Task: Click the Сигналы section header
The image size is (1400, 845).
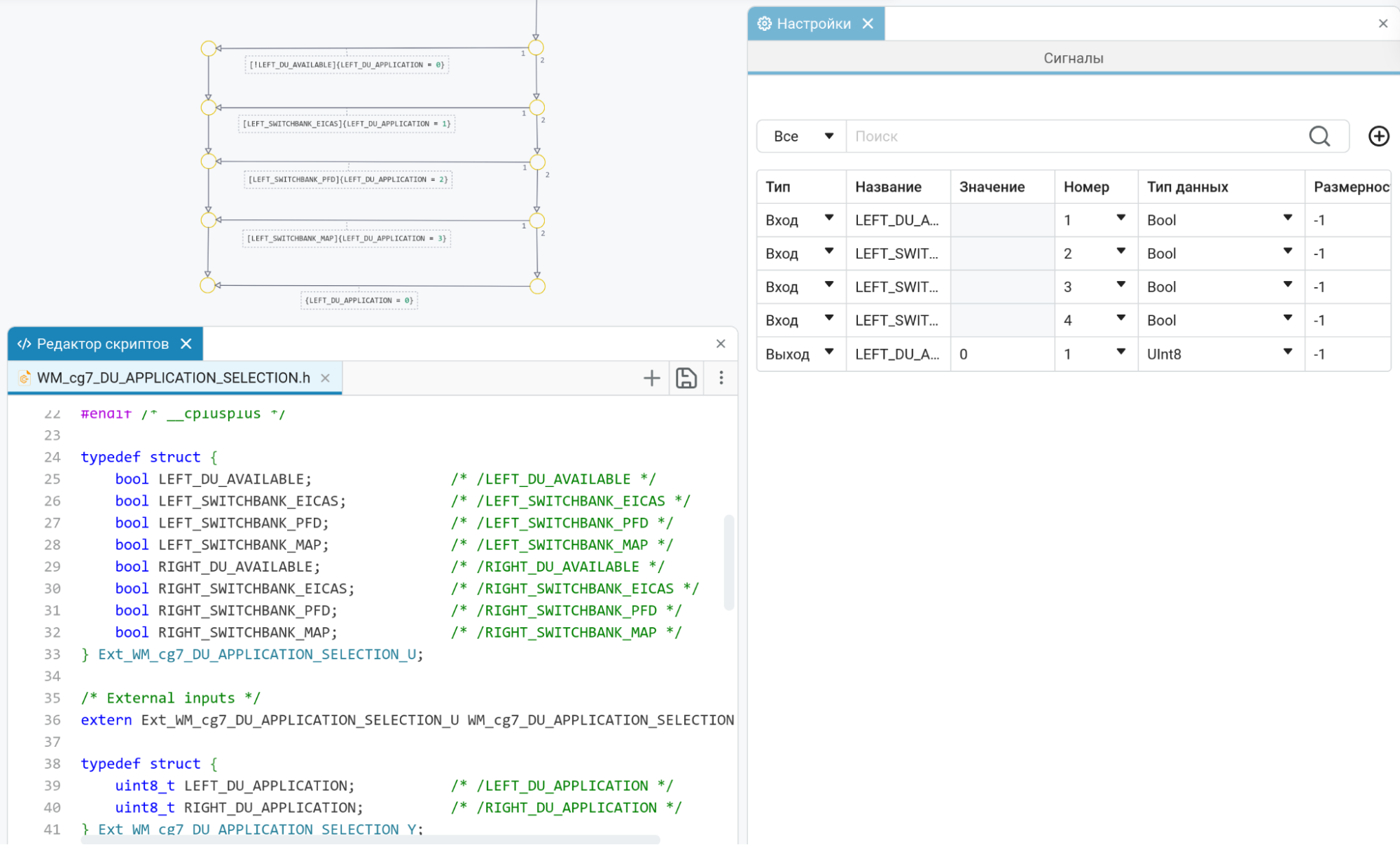Action: point(1073,58)
